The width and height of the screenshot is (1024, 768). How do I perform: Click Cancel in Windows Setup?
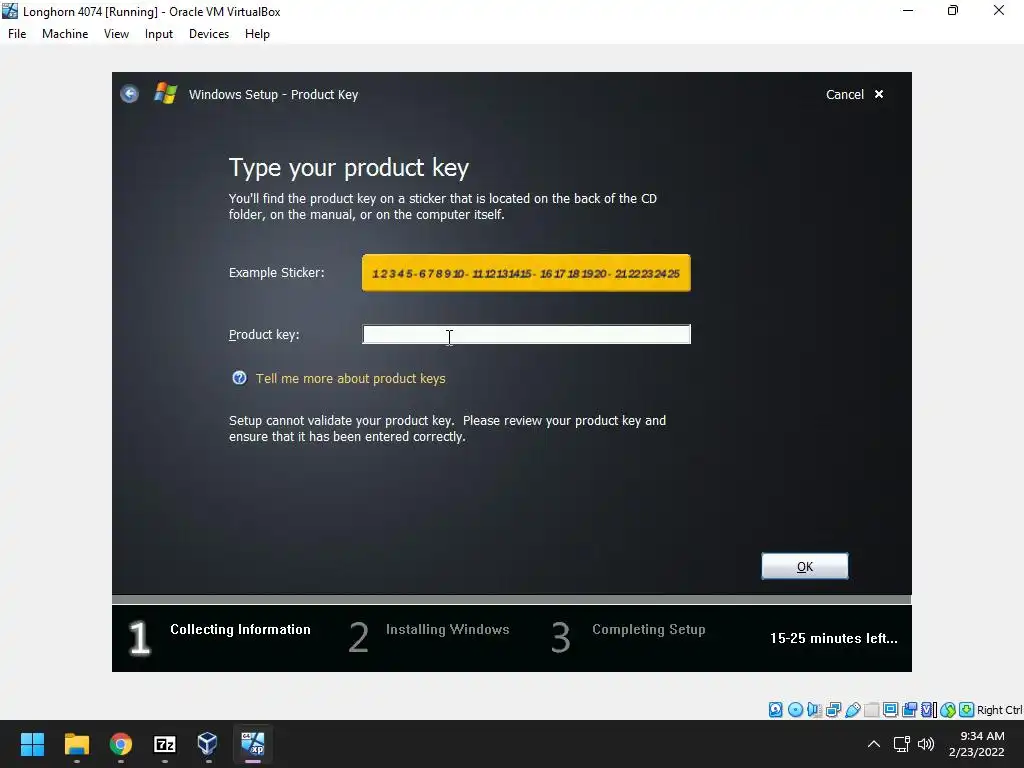[844, 94]
